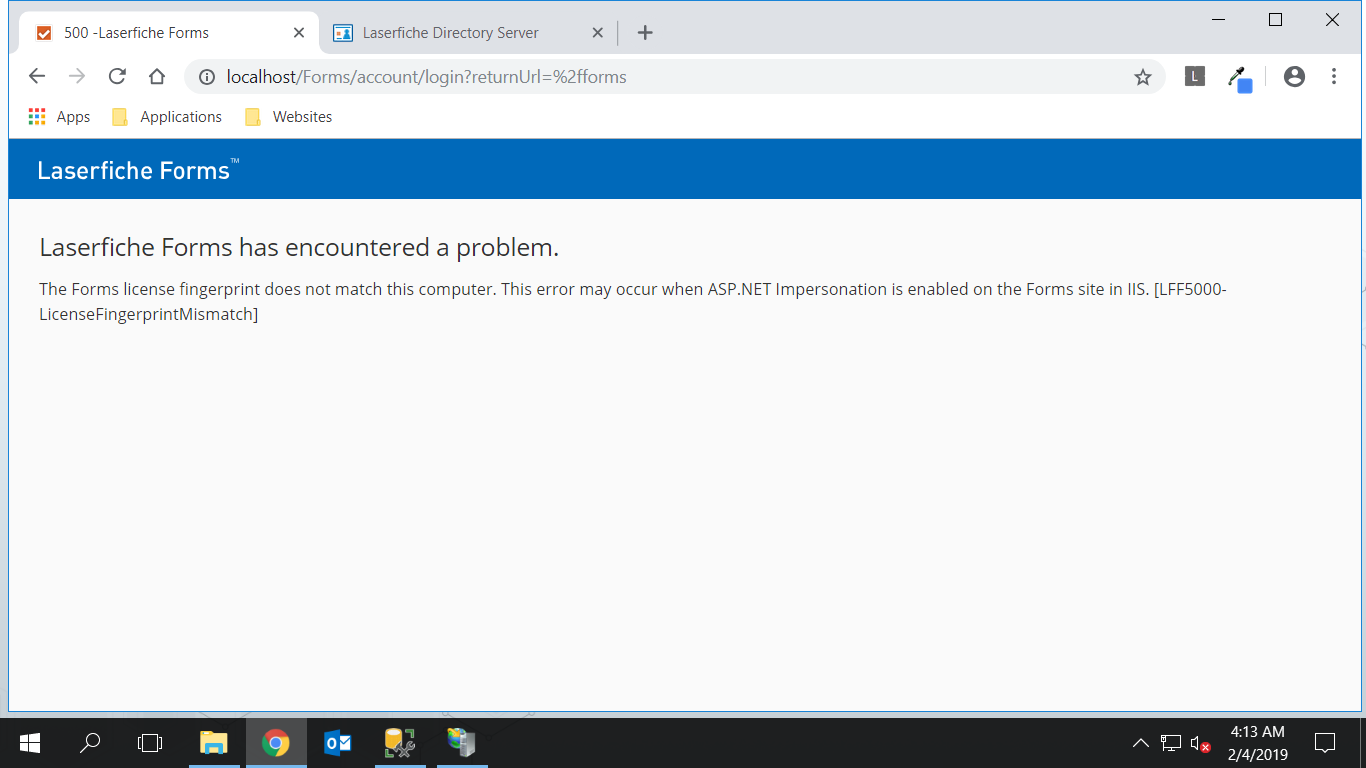1366x768 pixels.
Task: Click the Laserfiche Forms header logo
Action: coord(138,170)
